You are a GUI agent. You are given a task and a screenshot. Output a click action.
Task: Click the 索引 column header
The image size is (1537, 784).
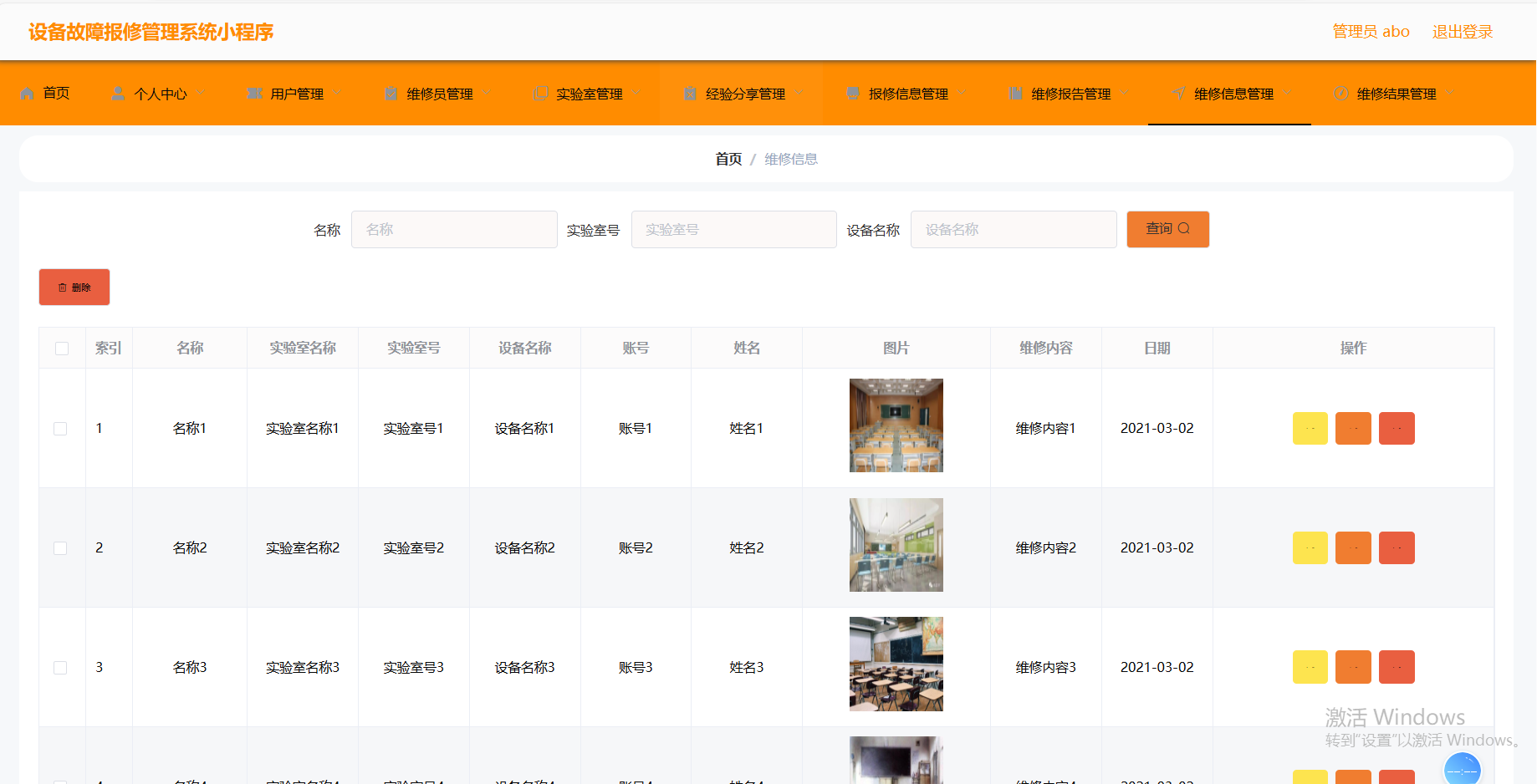(109, 348)
